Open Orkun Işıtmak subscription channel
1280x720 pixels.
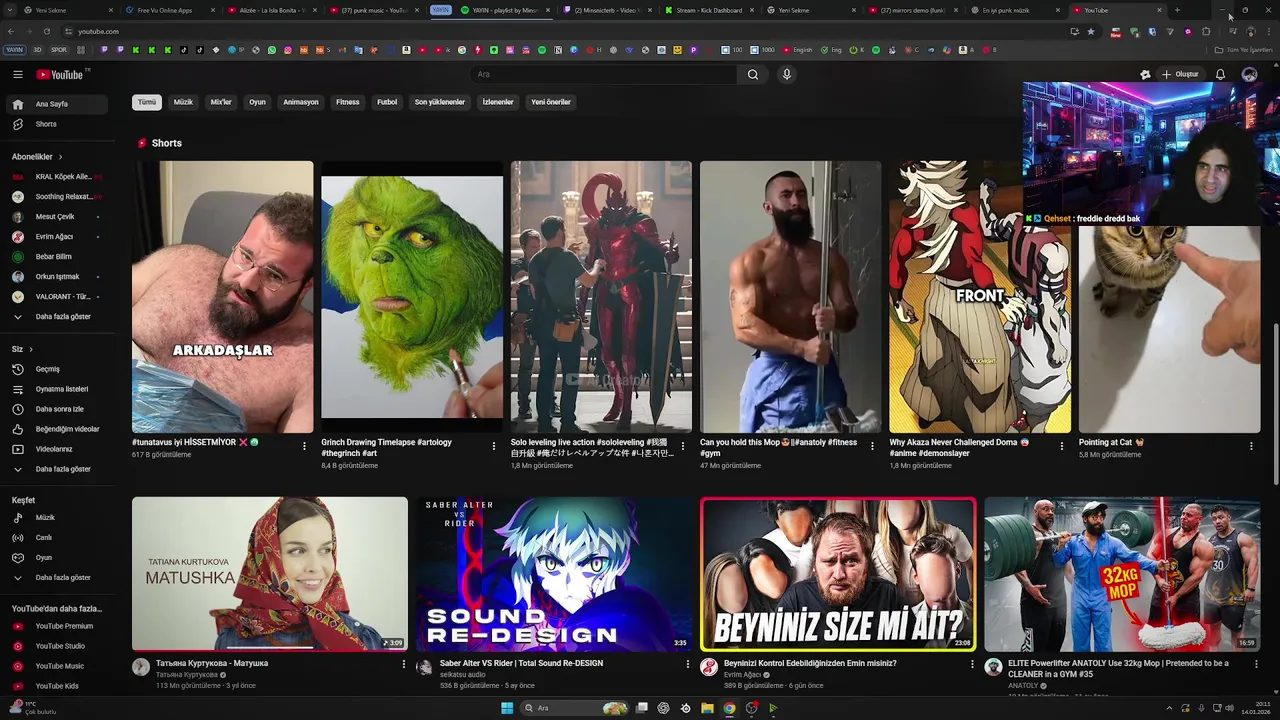(56, 277)
